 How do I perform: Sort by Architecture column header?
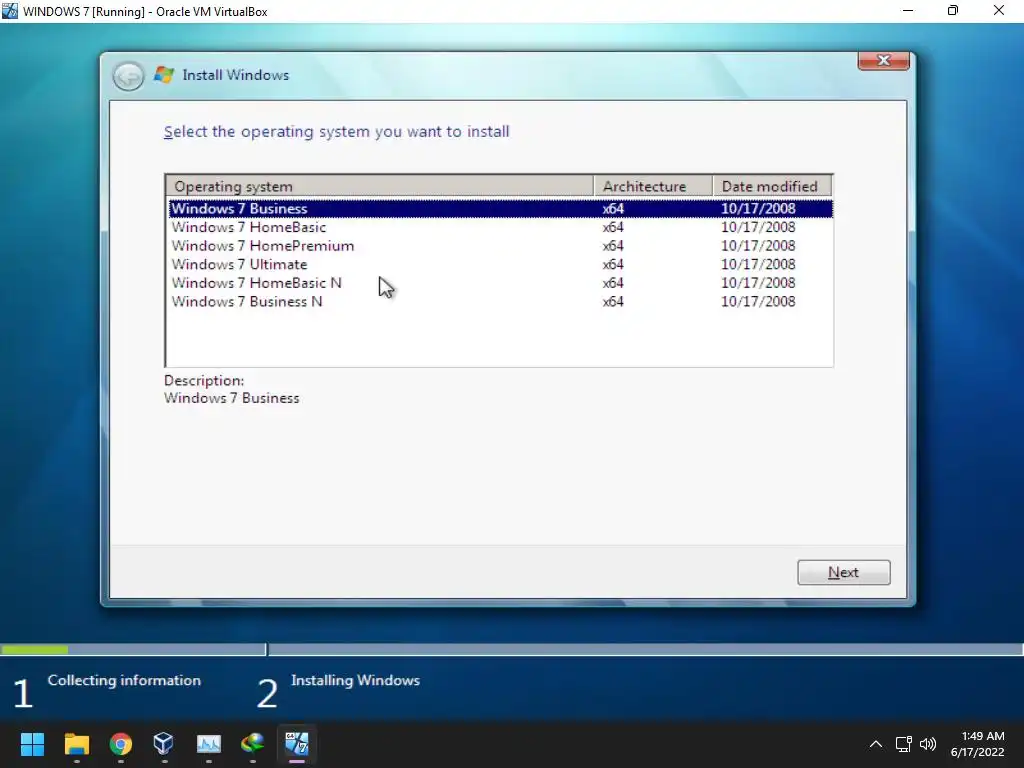[653, 186]
